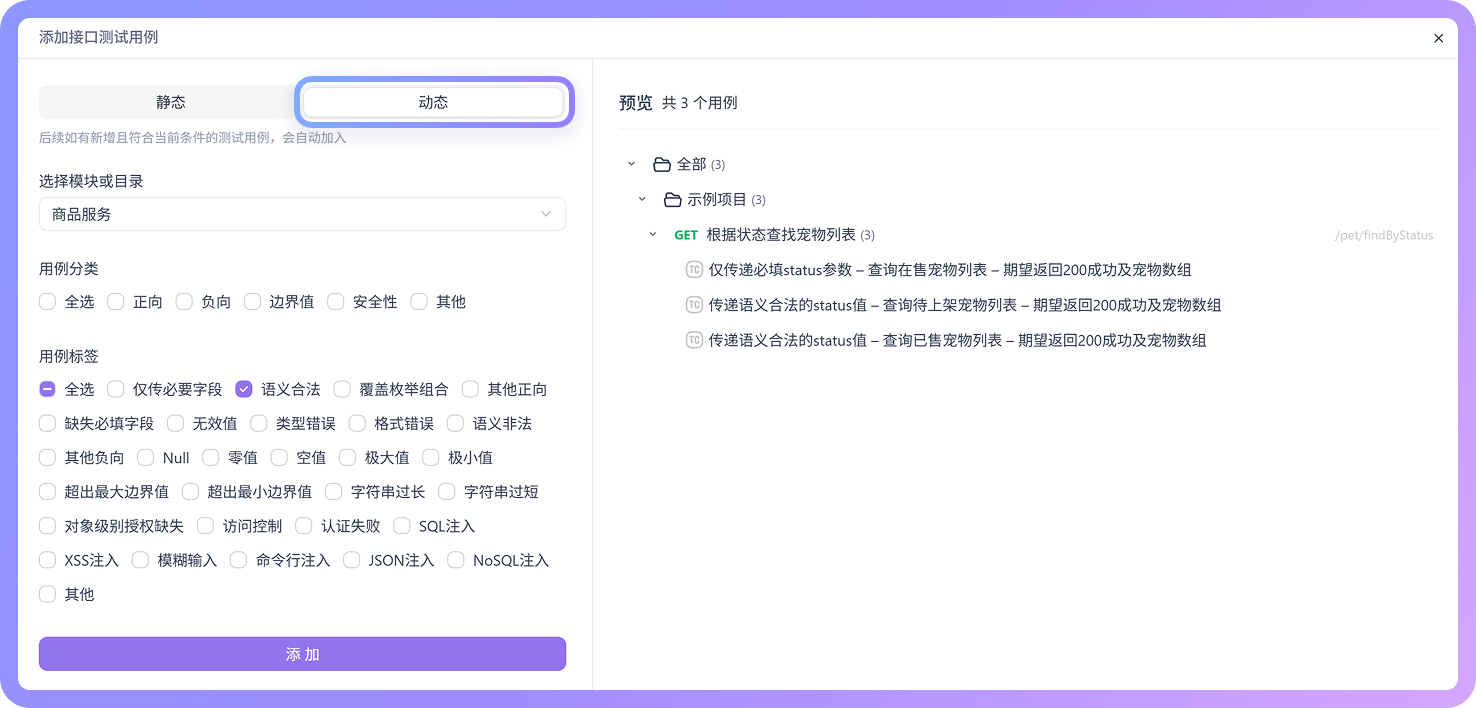Click the 添加 button to add cases
Screen dimensions: 1476x708
tap(302, 654)
